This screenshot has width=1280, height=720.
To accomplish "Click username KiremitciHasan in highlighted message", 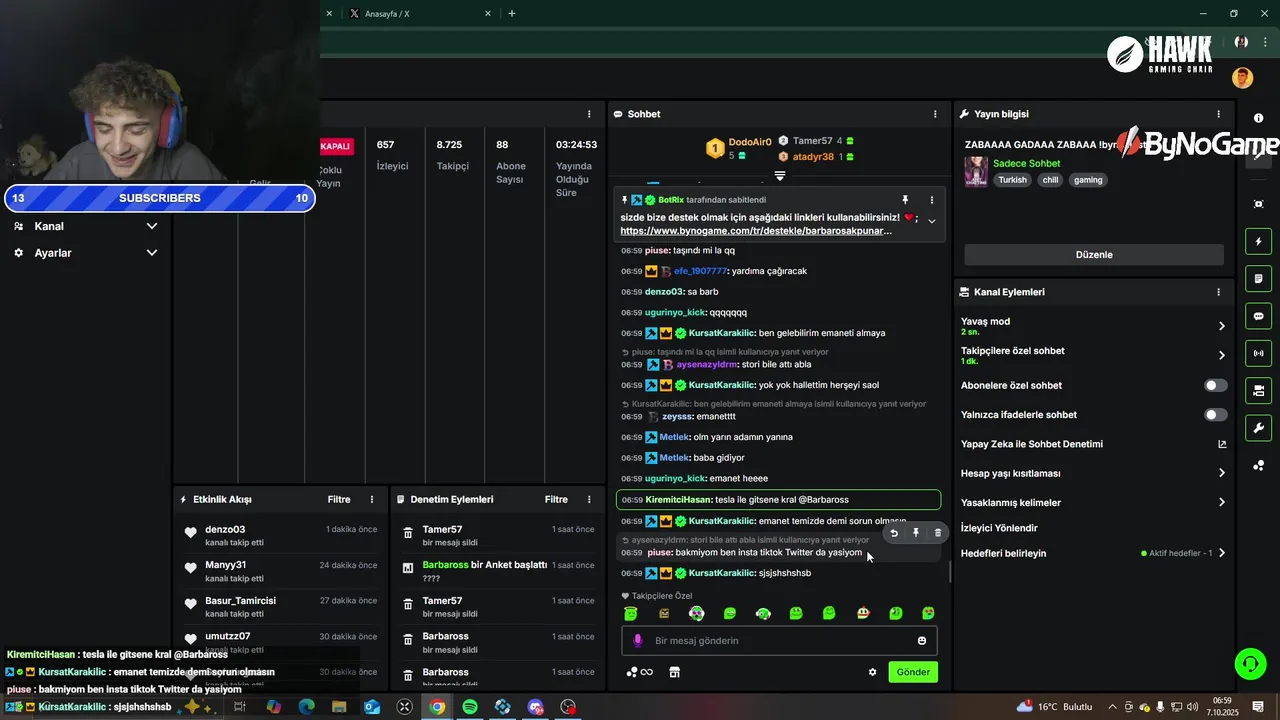I will (679, 499).
